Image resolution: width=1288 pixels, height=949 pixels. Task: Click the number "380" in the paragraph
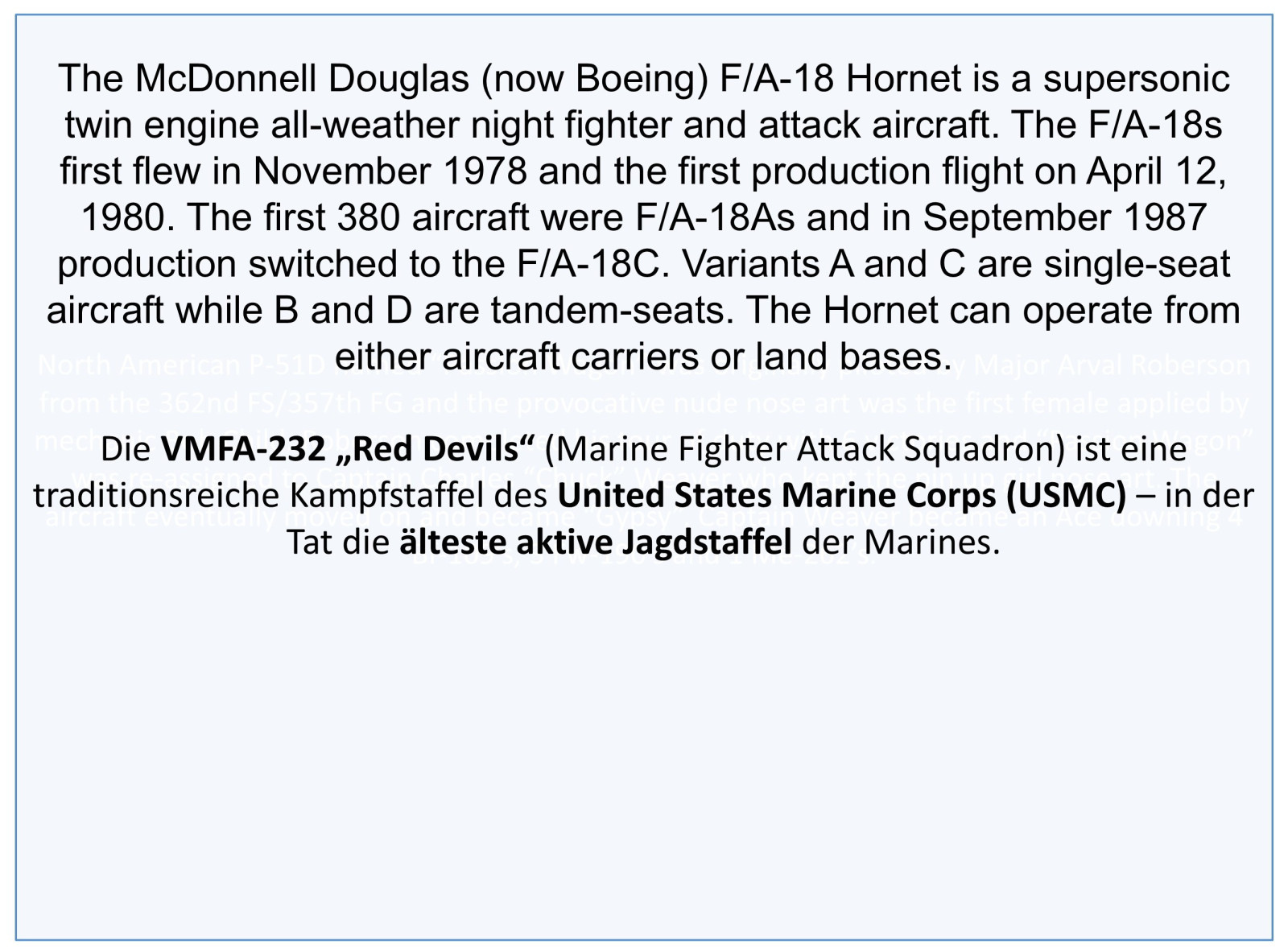tap(368, 217)
